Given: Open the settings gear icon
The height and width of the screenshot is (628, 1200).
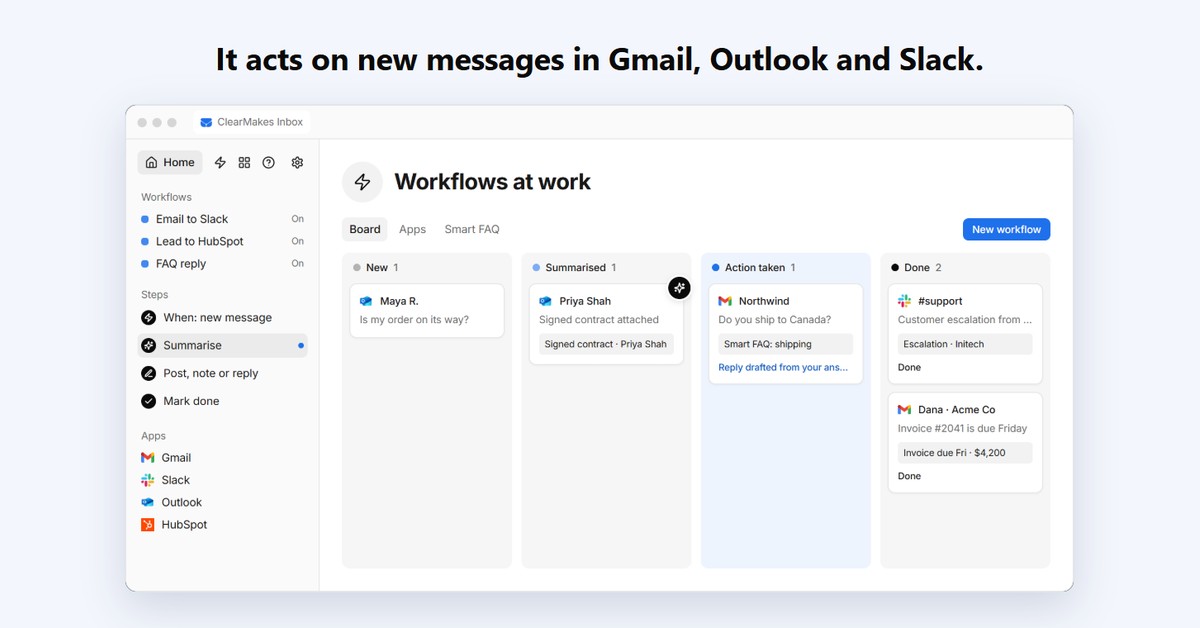Looking at the screenshot, I should [x=297, y=162].
